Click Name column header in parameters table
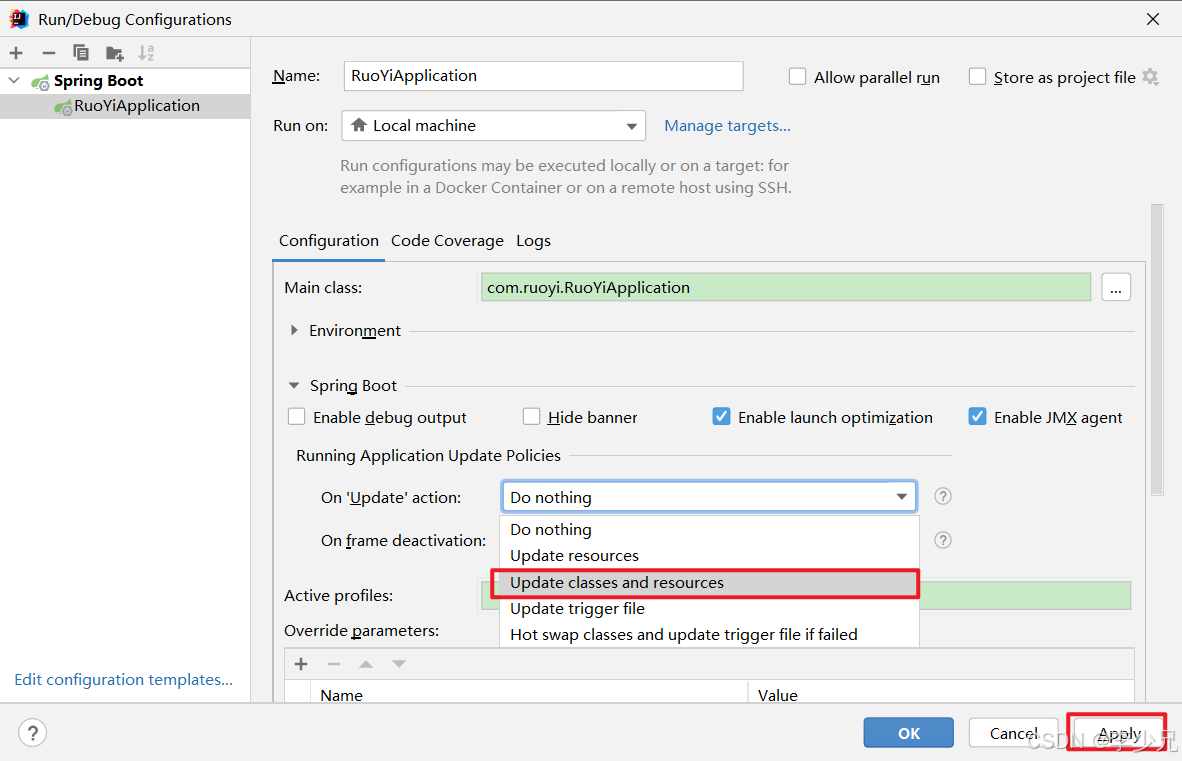Image resolution: width=1182 pixels, height=761 pixels. coord(528,695)
